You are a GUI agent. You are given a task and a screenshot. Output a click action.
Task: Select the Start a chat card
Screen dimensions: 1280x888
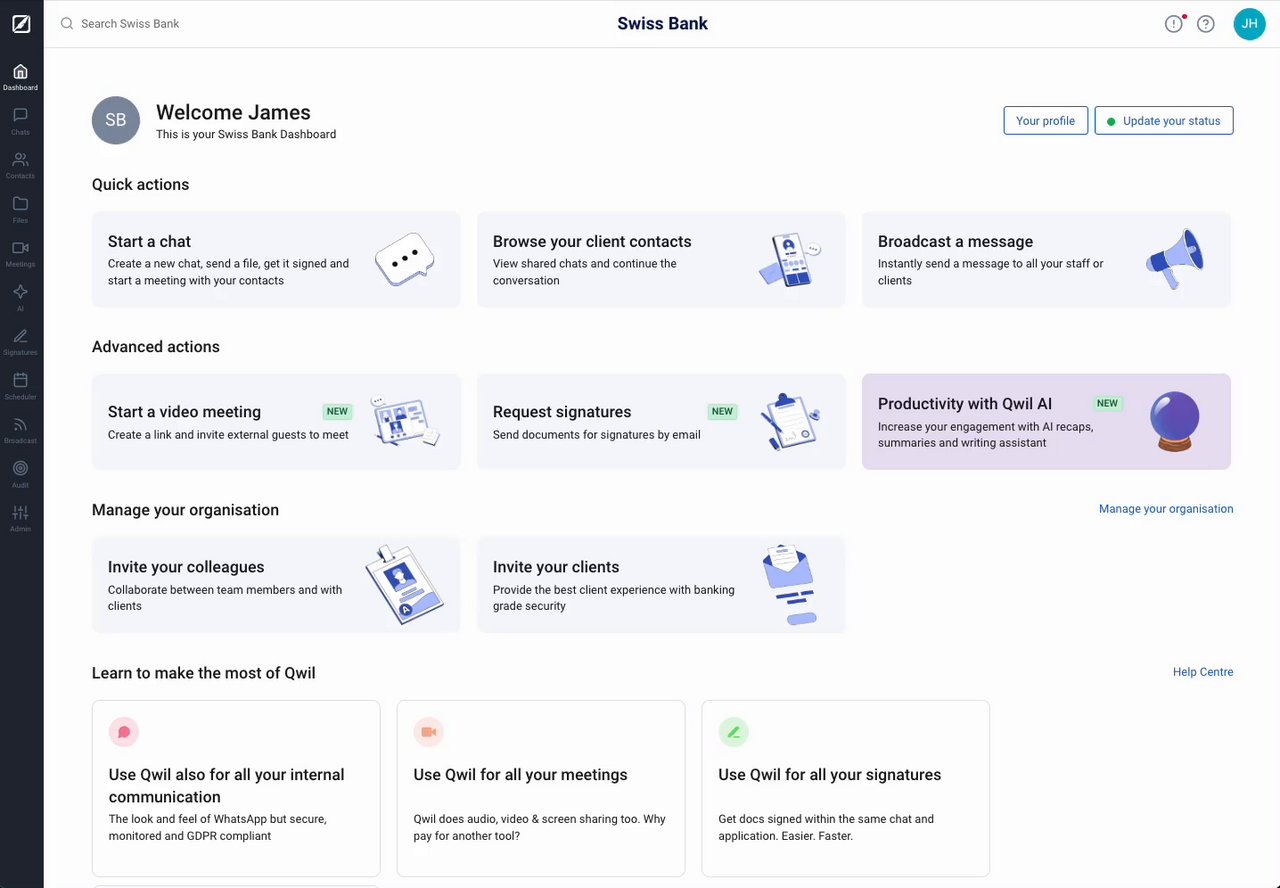tap(276, 260)
